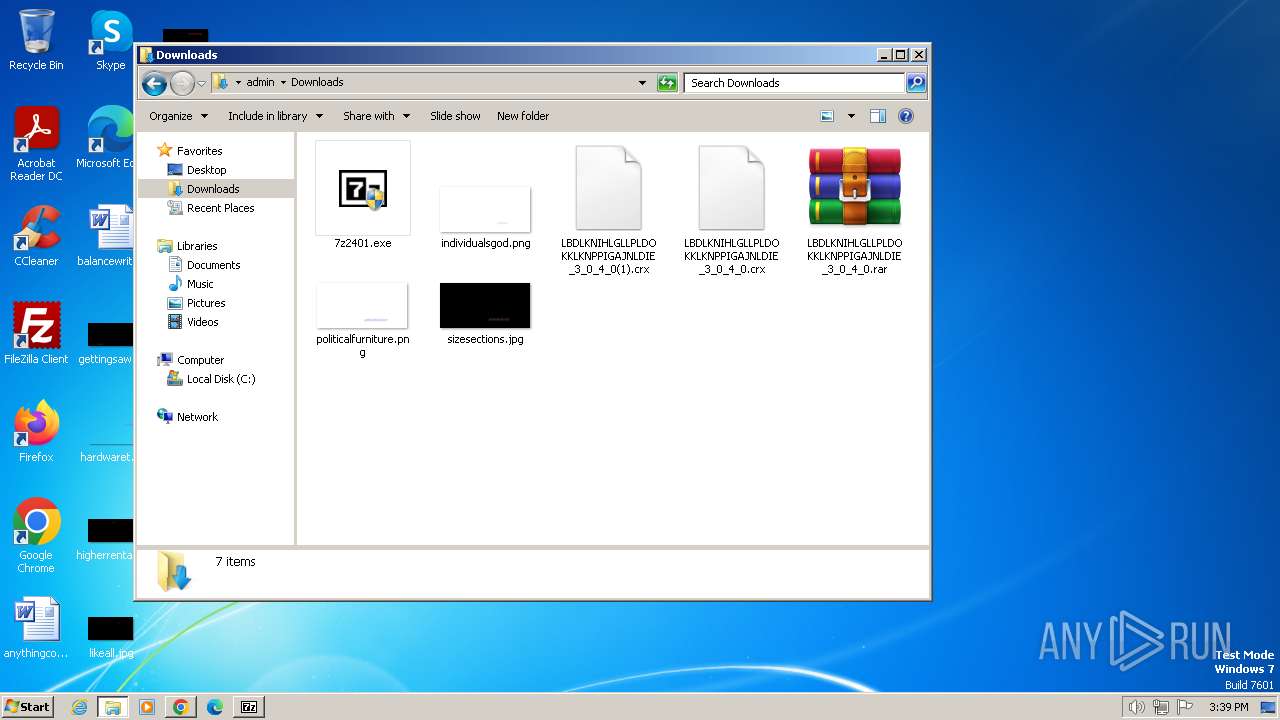Open the Share with menu
Image resolution: width=1280 pixels, height=720 pixels.
(x=376, y=116)
